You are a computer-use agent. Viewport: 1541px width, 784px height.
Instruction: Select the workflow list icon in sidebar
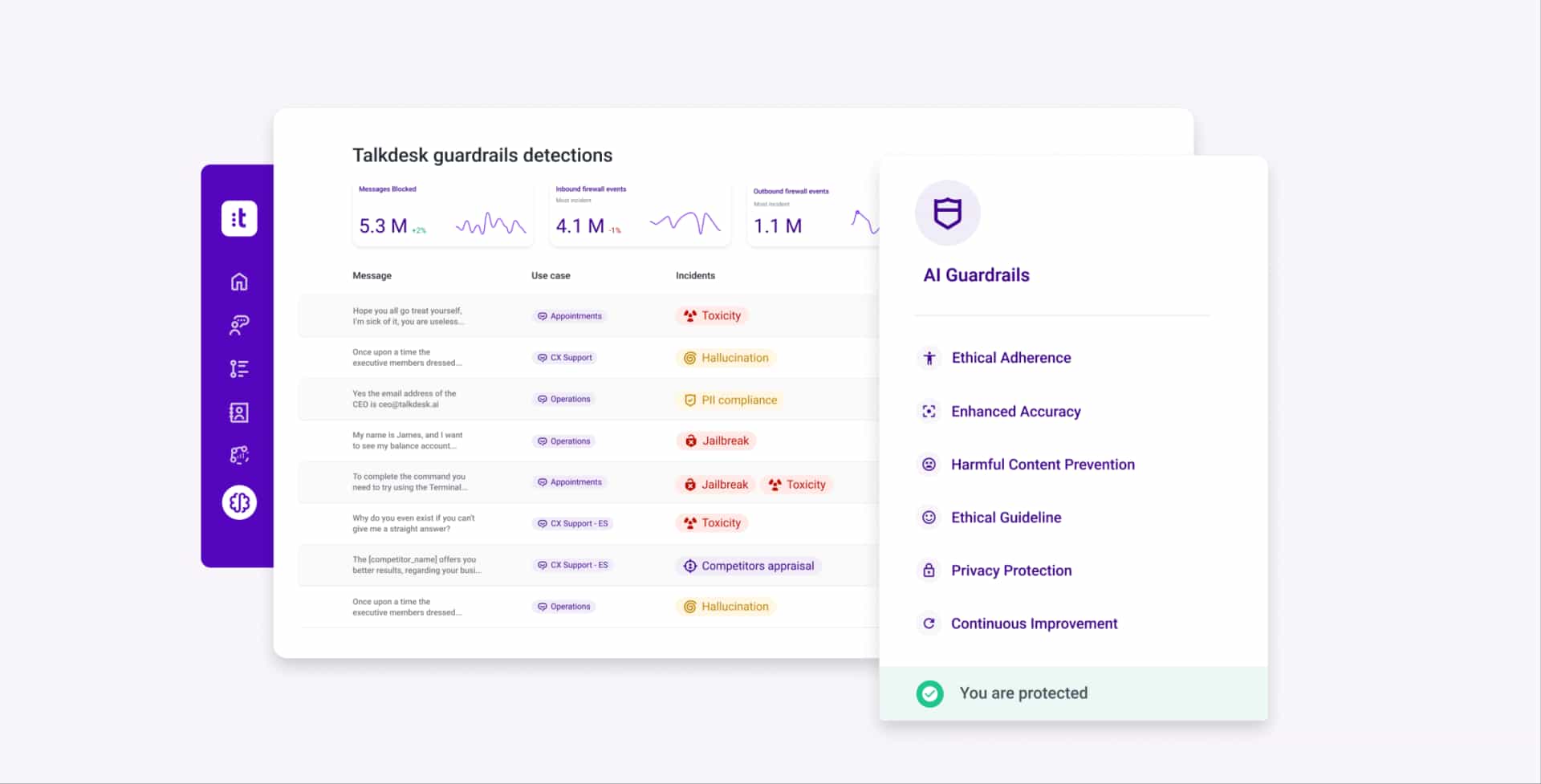(x=238, y=368)
